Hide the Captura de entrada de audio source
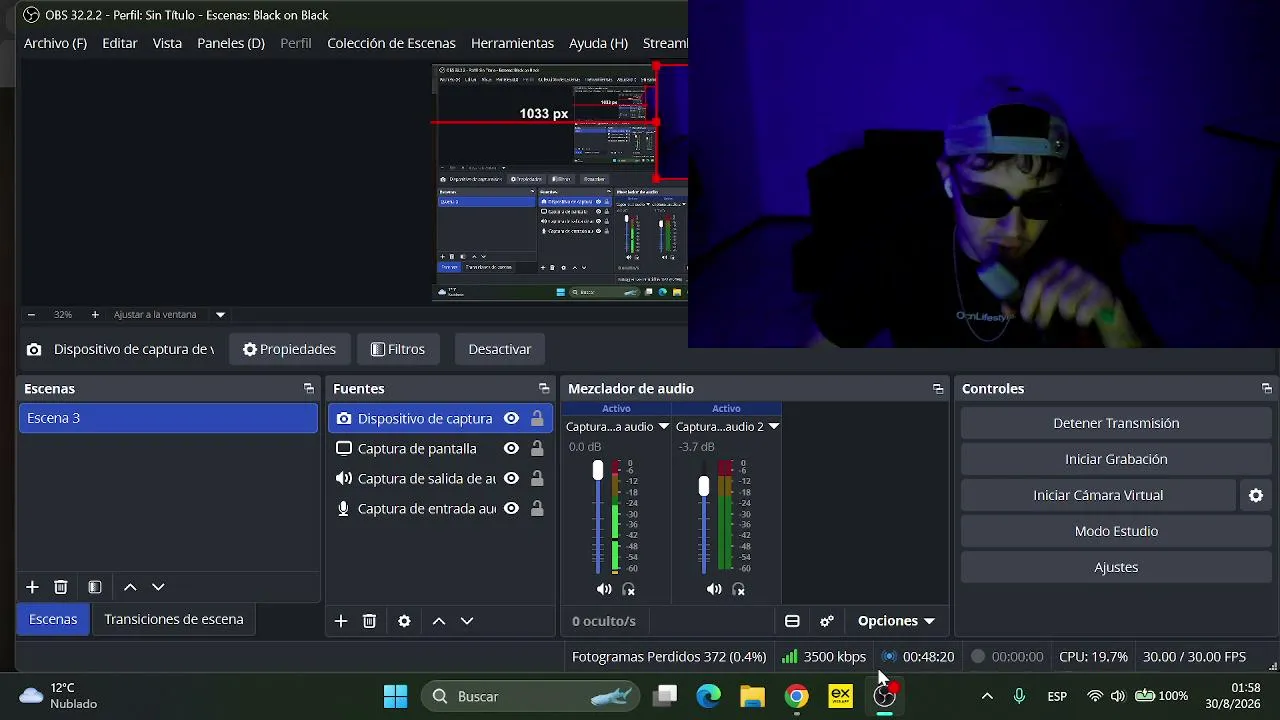Image resolution: width=1280 pixels, height=720 pixels. click(x=511, y=509)
